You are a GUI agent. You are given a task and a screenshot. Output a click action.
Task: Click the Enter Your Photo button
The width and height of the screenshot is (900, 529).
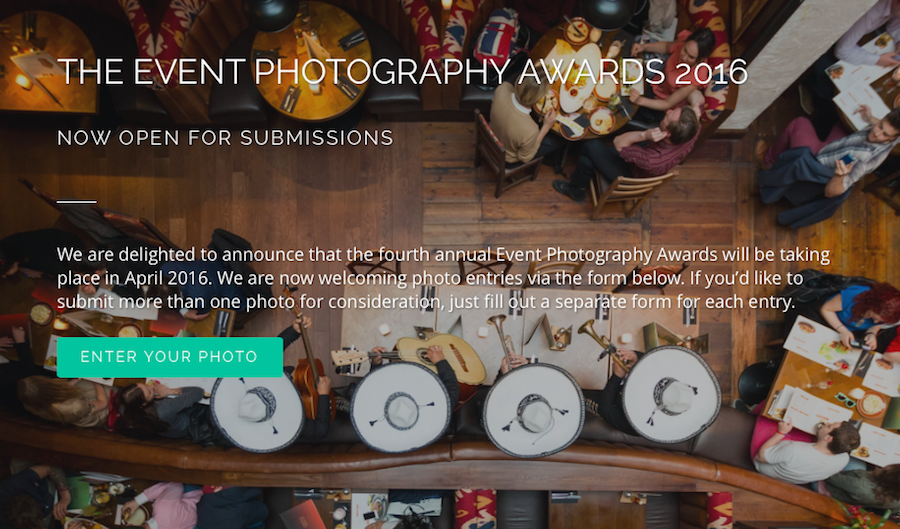tap(170, 357)
